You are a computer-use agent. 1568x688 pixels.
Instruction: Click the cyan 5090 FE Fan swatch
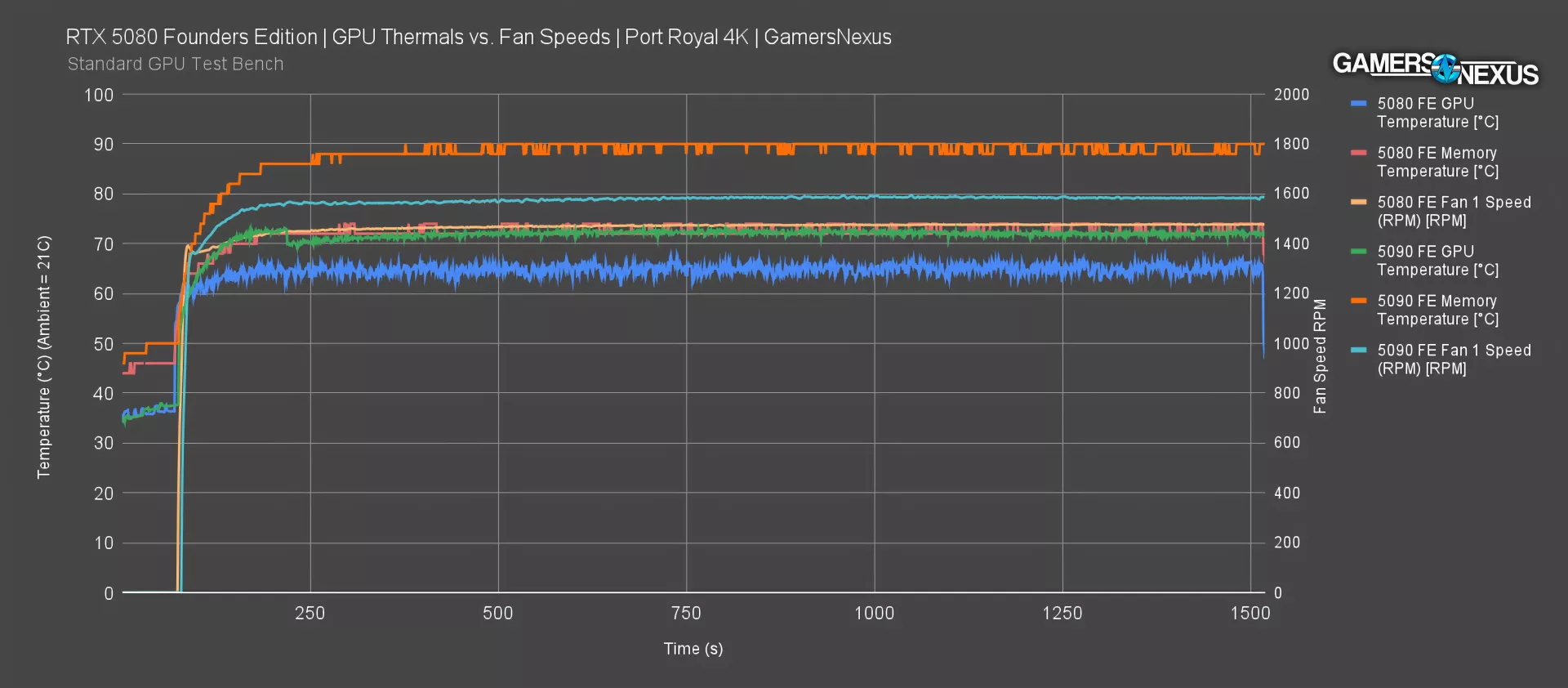click(x=1359, y=350)
